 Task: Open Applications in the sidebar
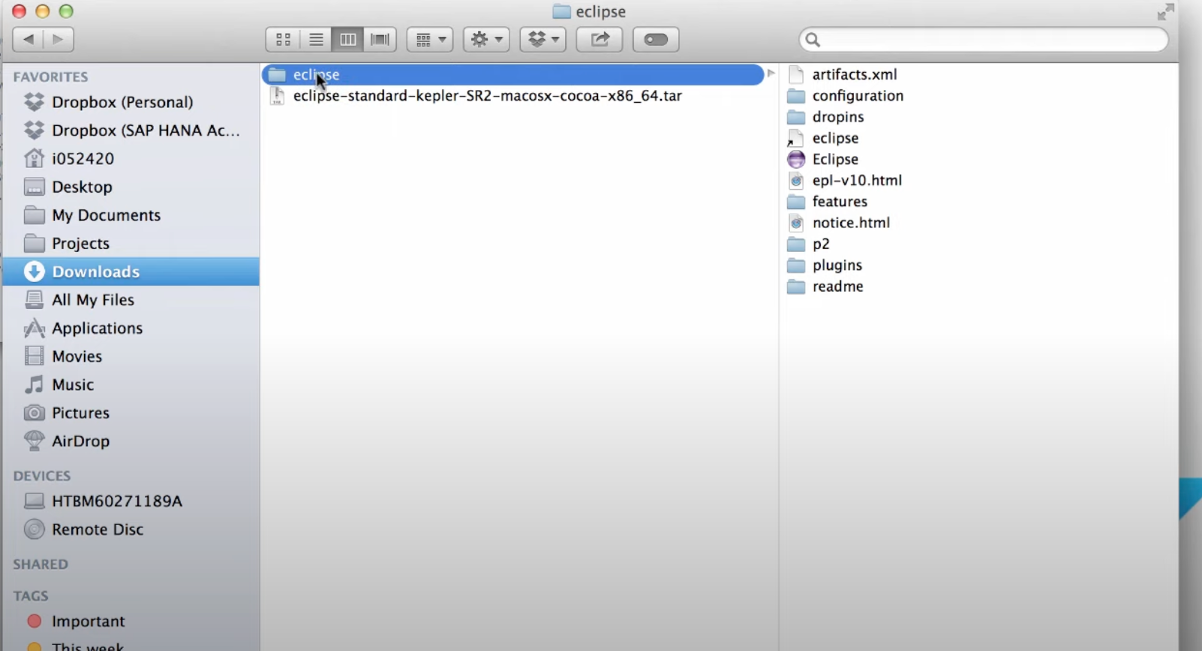tap(97, 328)
